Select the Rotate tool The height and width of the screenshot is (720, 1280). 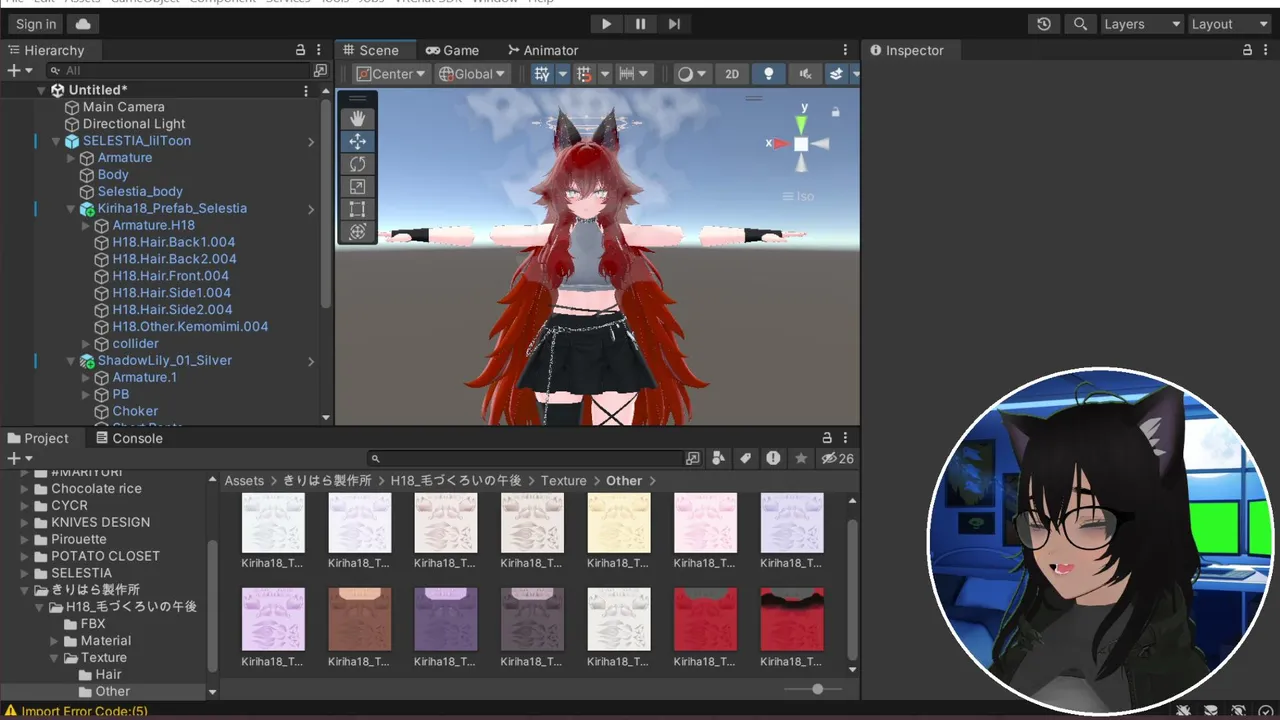pos(357,164)
